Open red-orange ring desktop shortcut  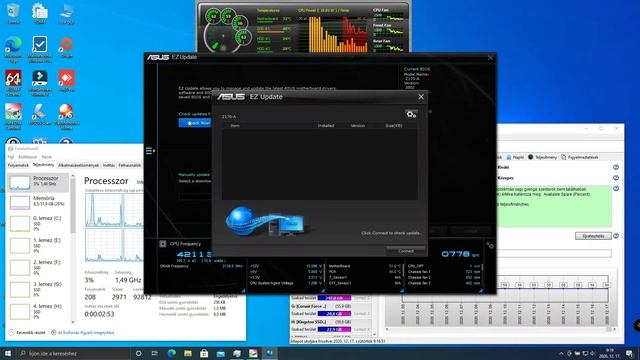(x=66, y=47)
